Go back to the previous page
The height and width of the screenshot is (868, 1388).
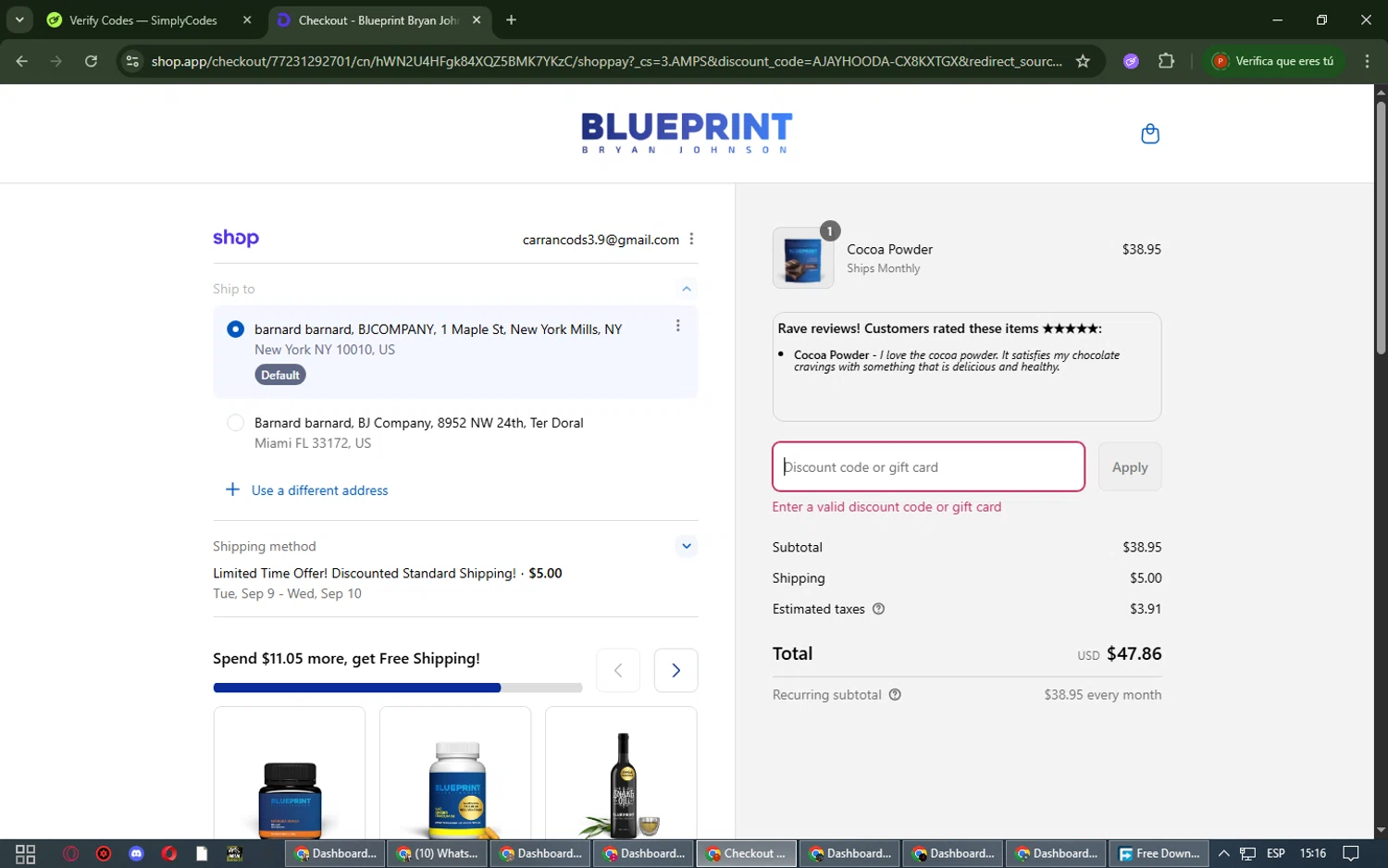click(x=22, y=61)
